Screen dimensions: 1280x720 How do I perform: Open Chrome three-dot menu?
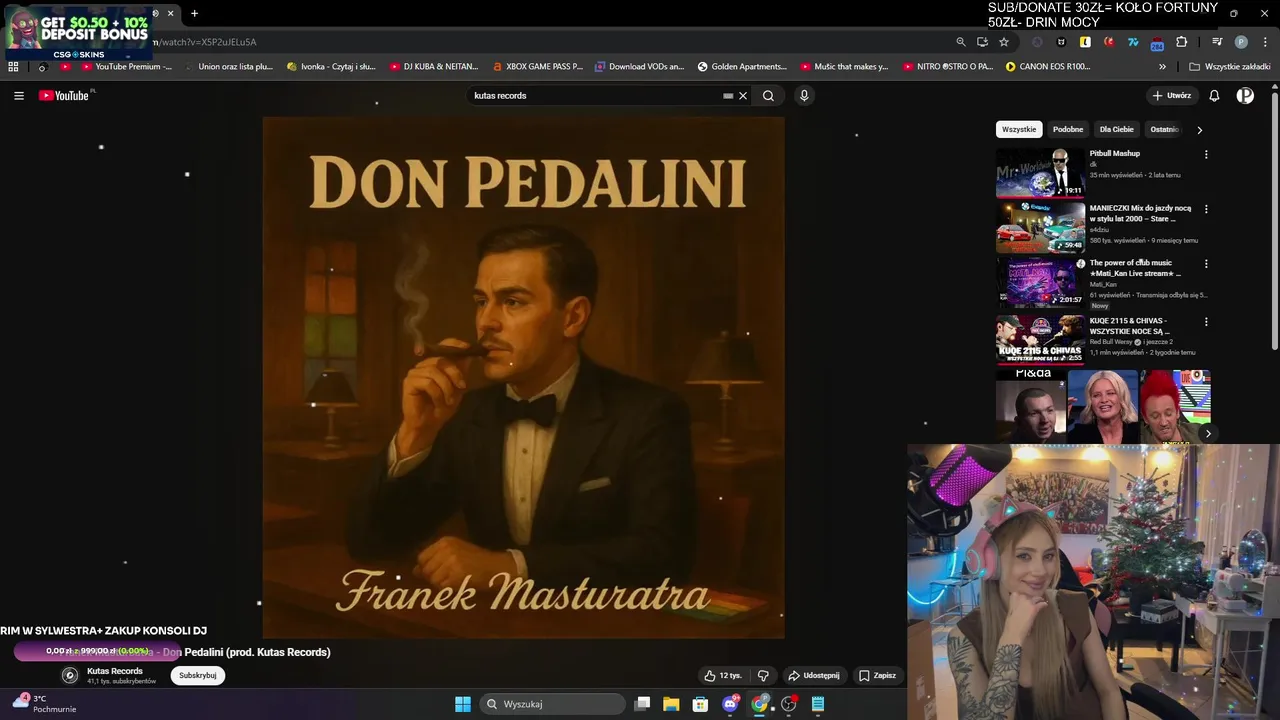tap(1263, 42)
